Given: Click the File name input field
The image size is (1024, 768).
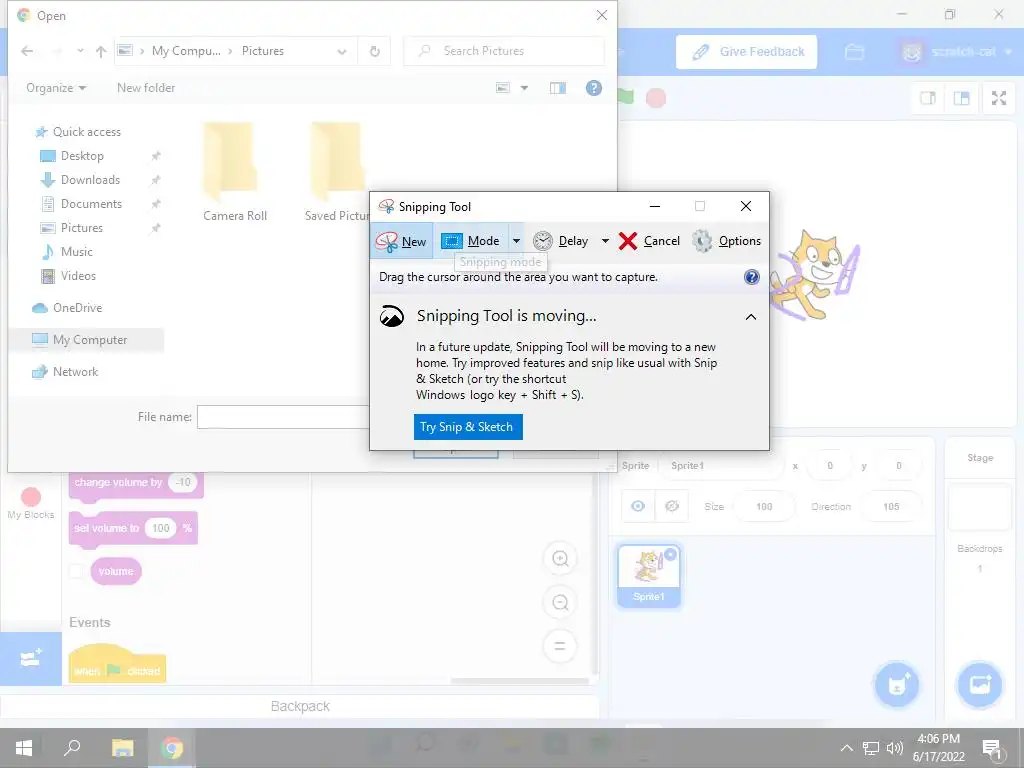Looking at the screenshot, I should coord(283,417).
